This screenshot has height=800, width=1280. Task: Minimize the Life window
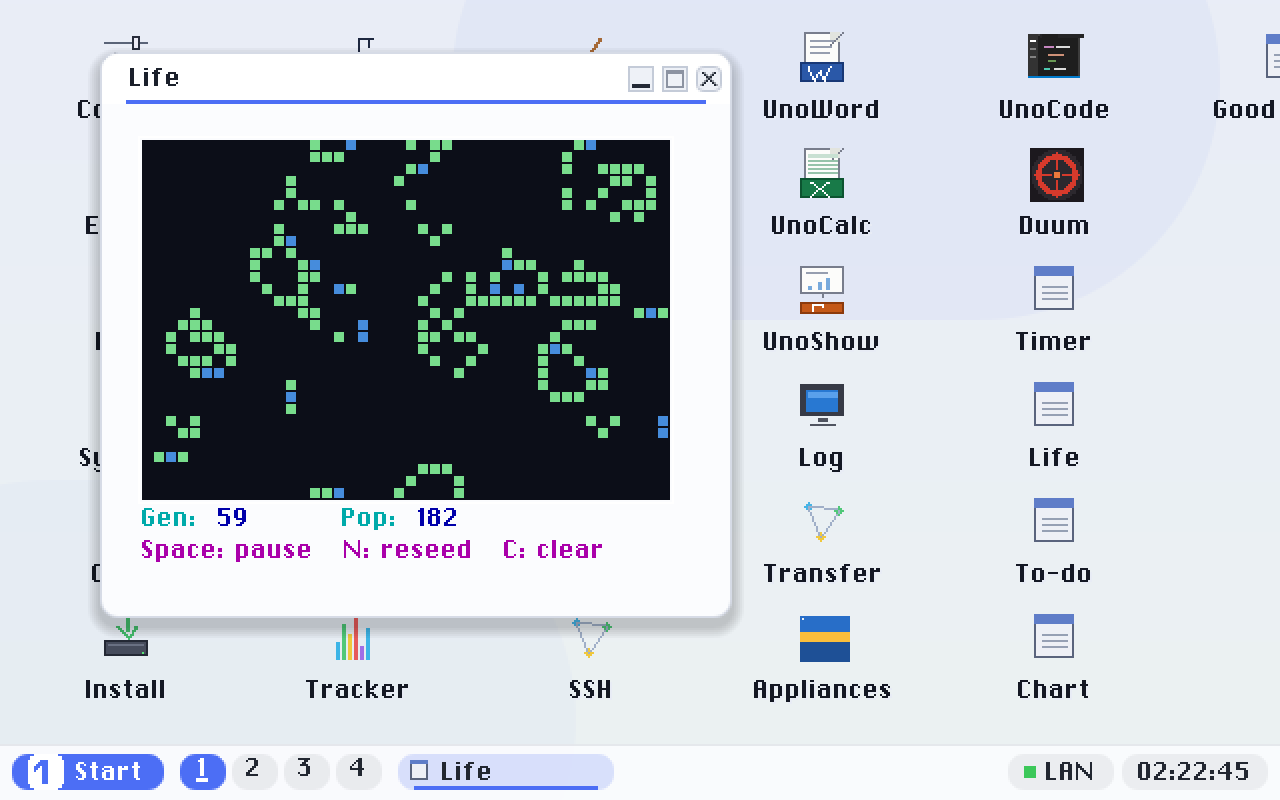point(641,79)
